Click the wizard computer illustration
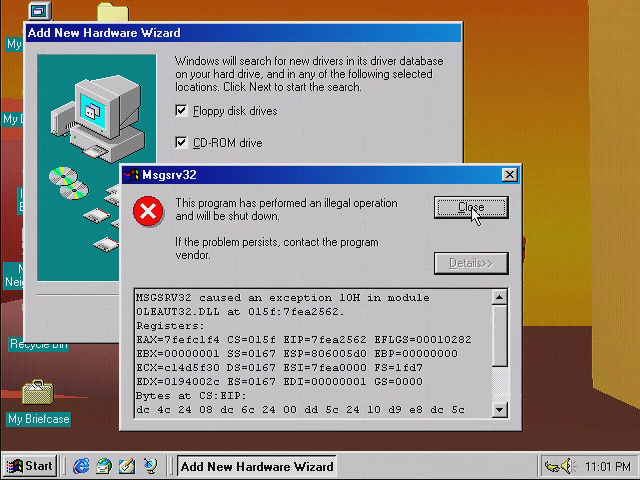Image resolution: width=640 pixels, height=480 pixels. 96,167
